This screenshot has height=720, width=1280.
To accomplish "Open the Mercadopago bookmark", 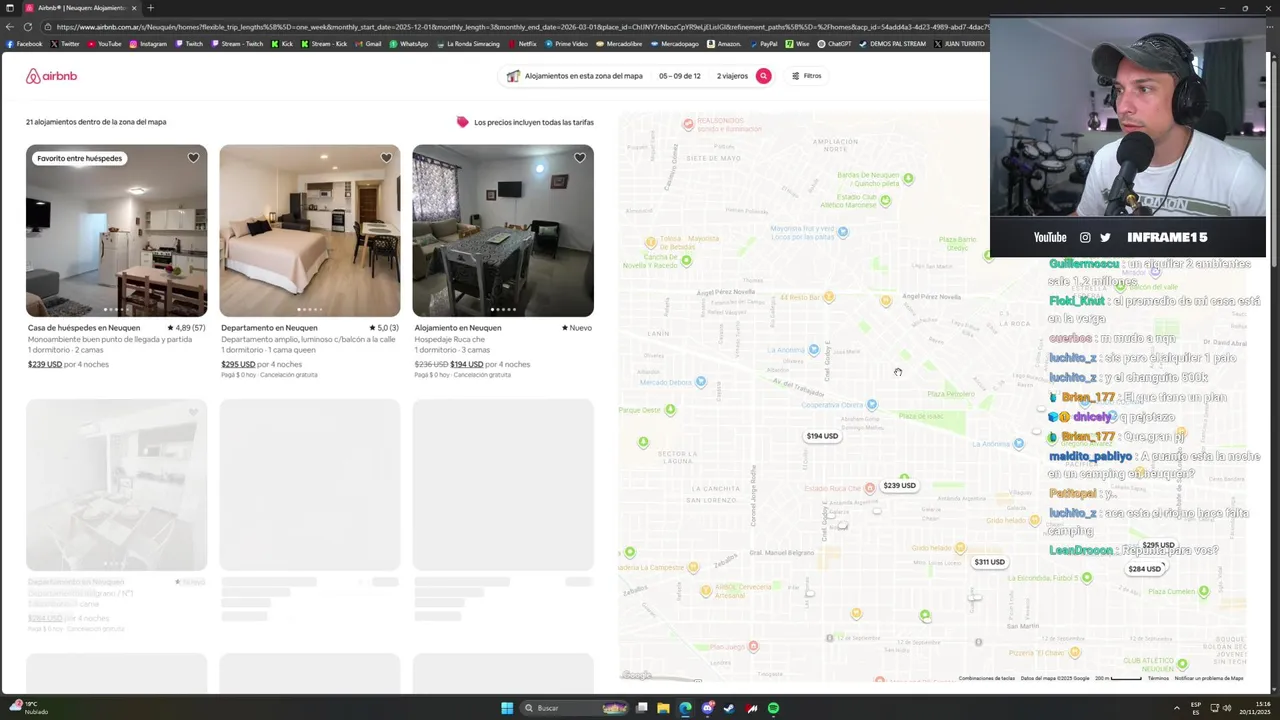I will click(675, 44).
